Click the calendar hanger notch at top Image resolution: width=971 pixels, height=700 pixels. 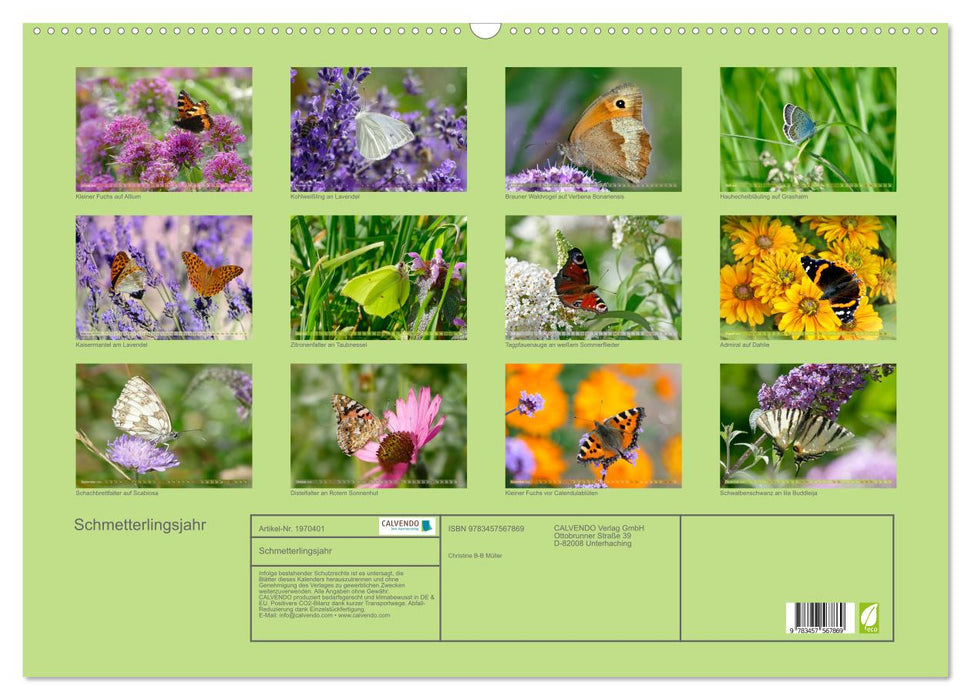[x=485, y=30]
